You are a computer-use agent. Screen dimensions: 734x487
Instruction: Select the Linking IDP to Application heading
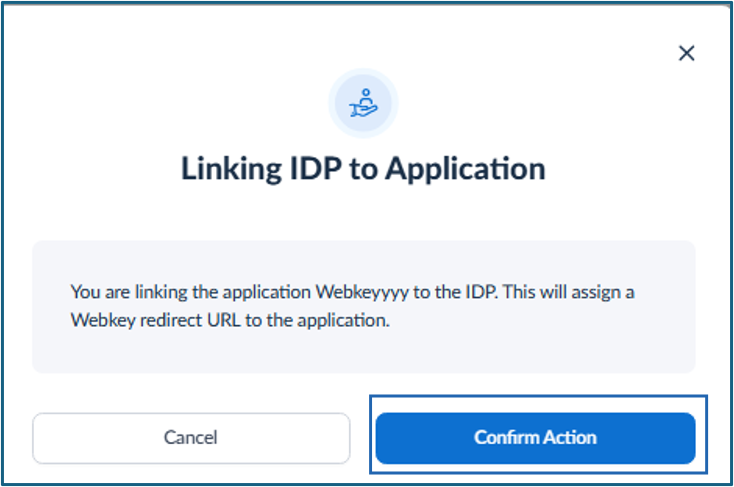[363, 169]
